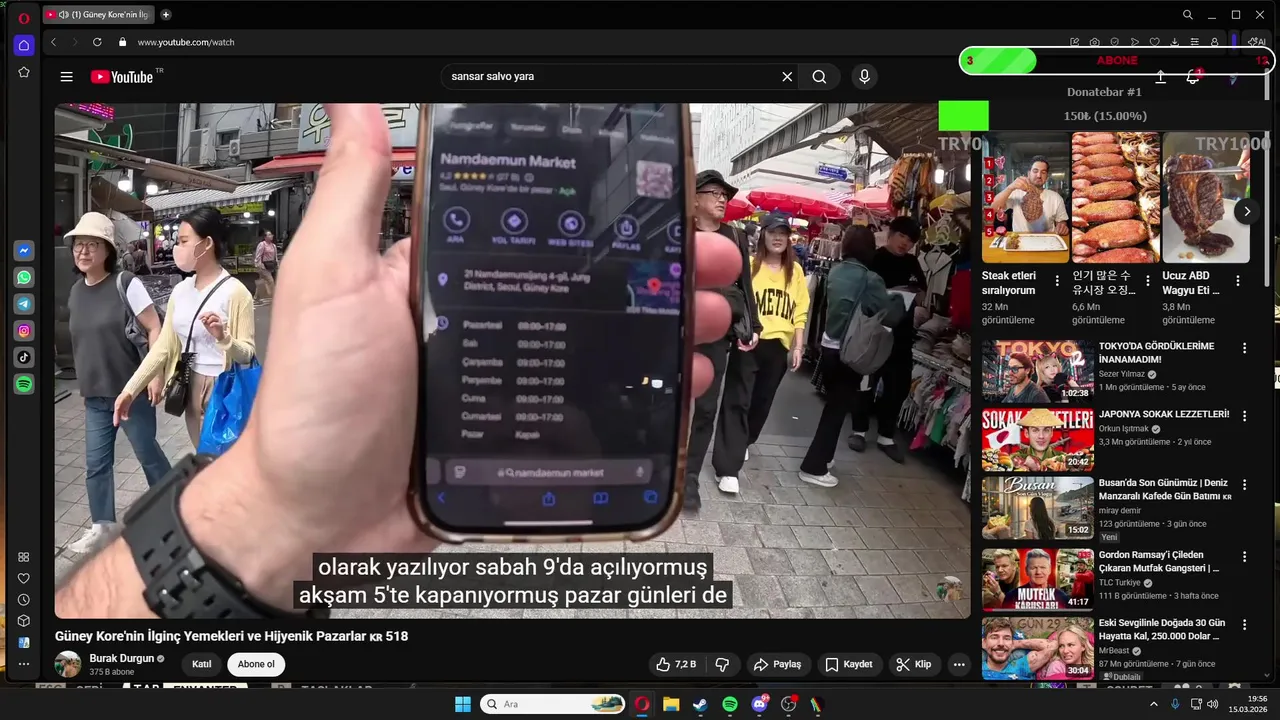Open the JAPONYA SOKAK LEZZETLERİ video thumbnail
Viewport: 1280px width, 720px height.
pyautogui.click(x=1037, y=439)
